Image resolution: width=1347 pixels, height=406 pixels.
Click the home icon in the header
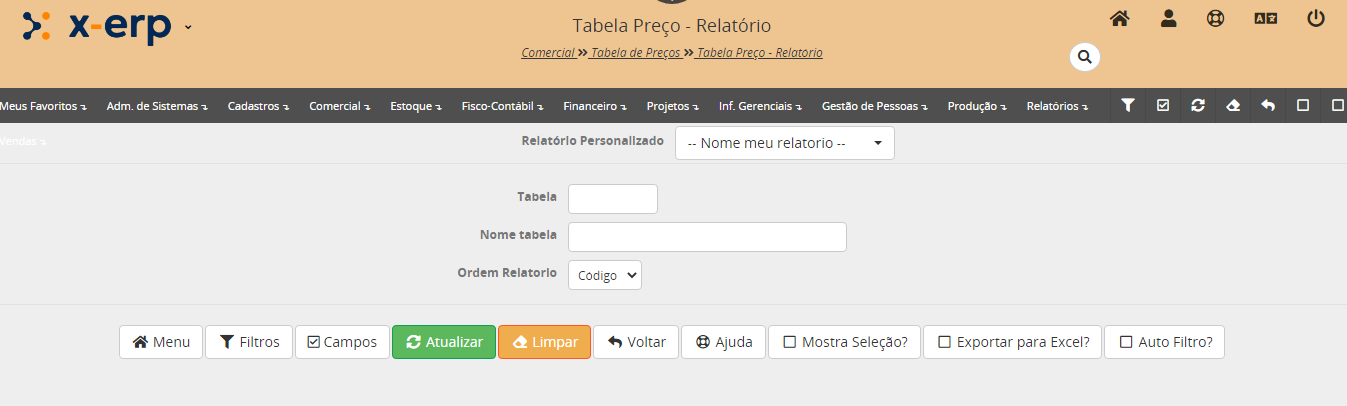coord(1119,18)
